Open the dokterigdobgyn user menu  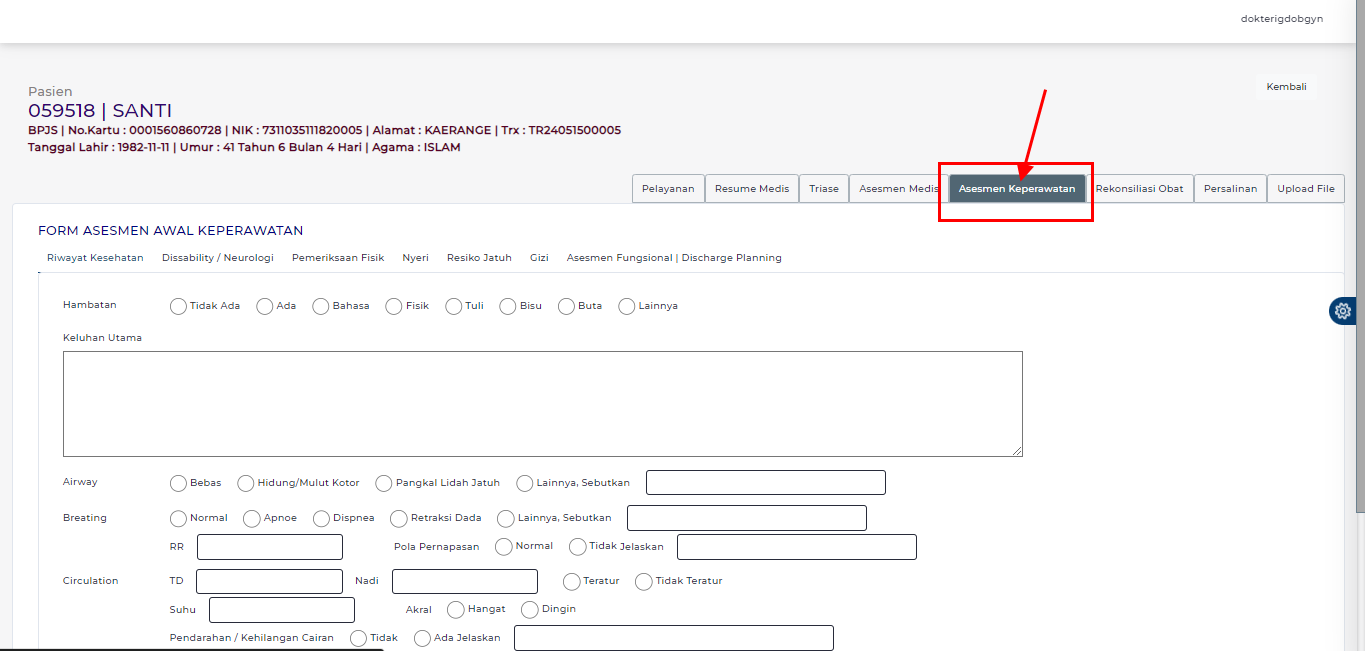click(x=1281, y=18)
